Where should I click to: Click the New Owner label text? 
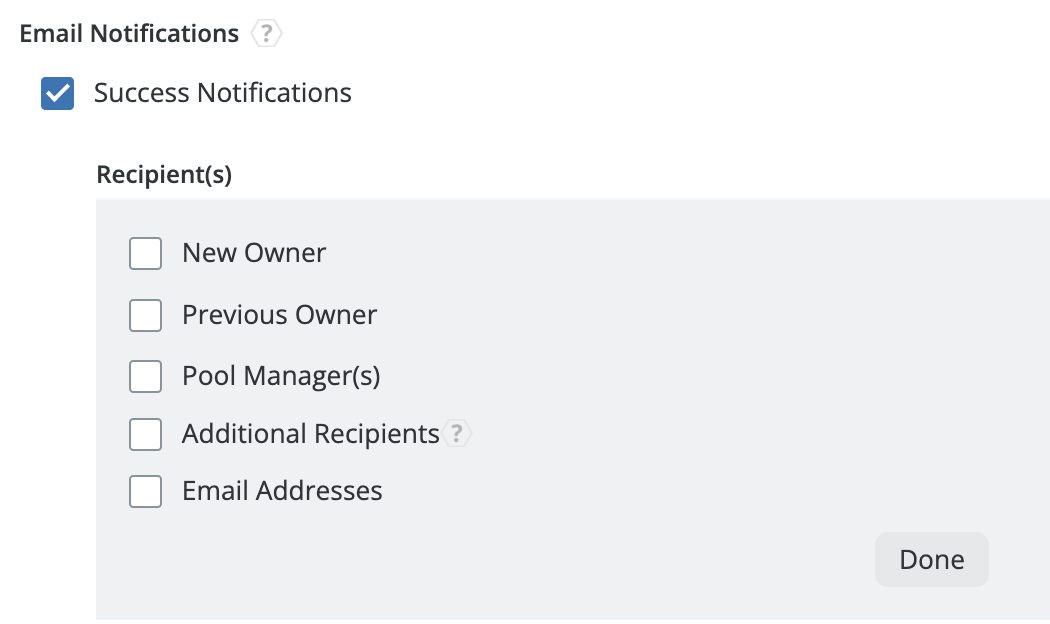pos(254,253)
